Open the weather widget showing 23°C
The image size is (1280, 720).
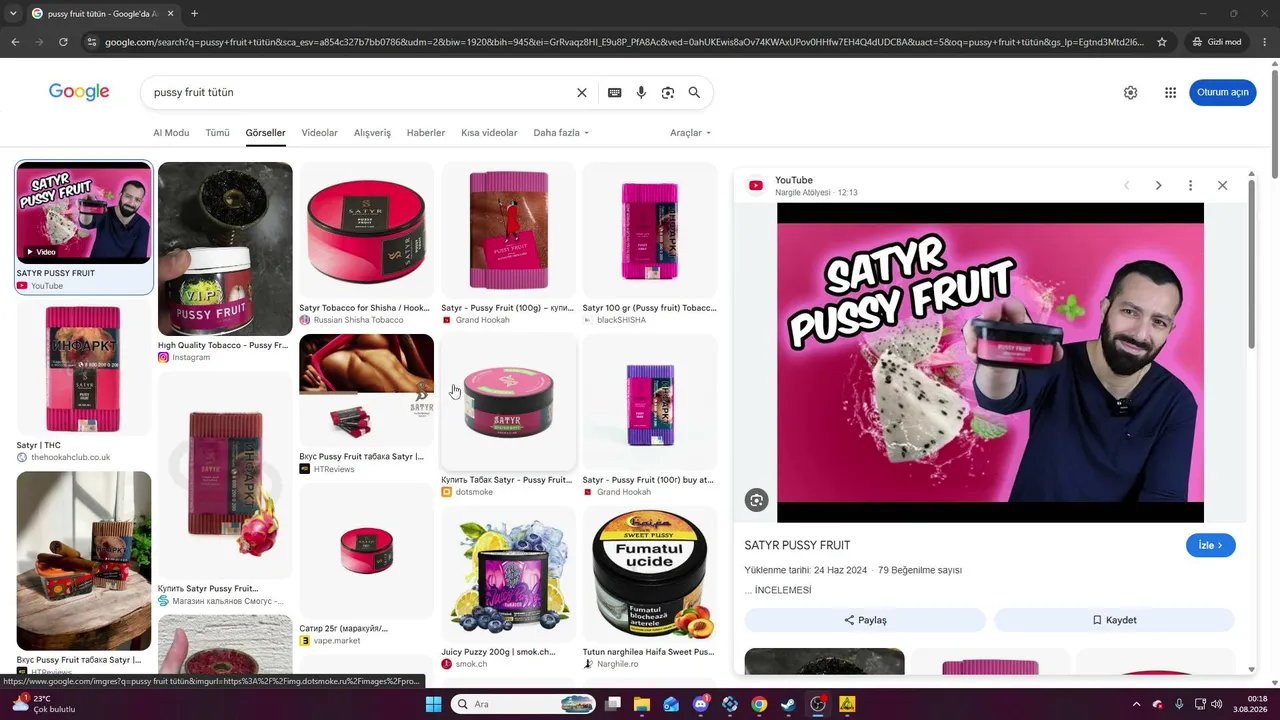45,704
